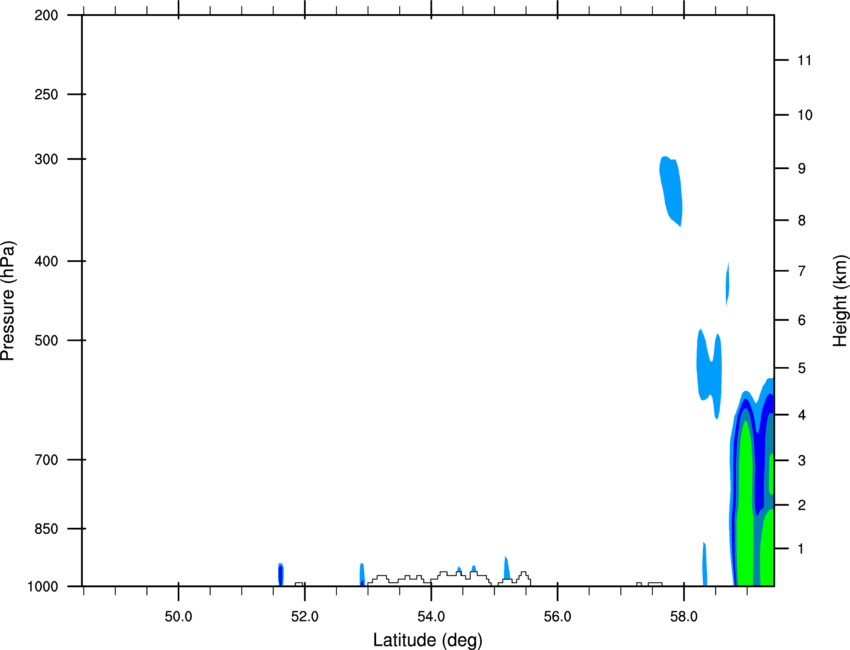Select the 250 pressure tick label
850x650 pixels.
coord(46,94)
